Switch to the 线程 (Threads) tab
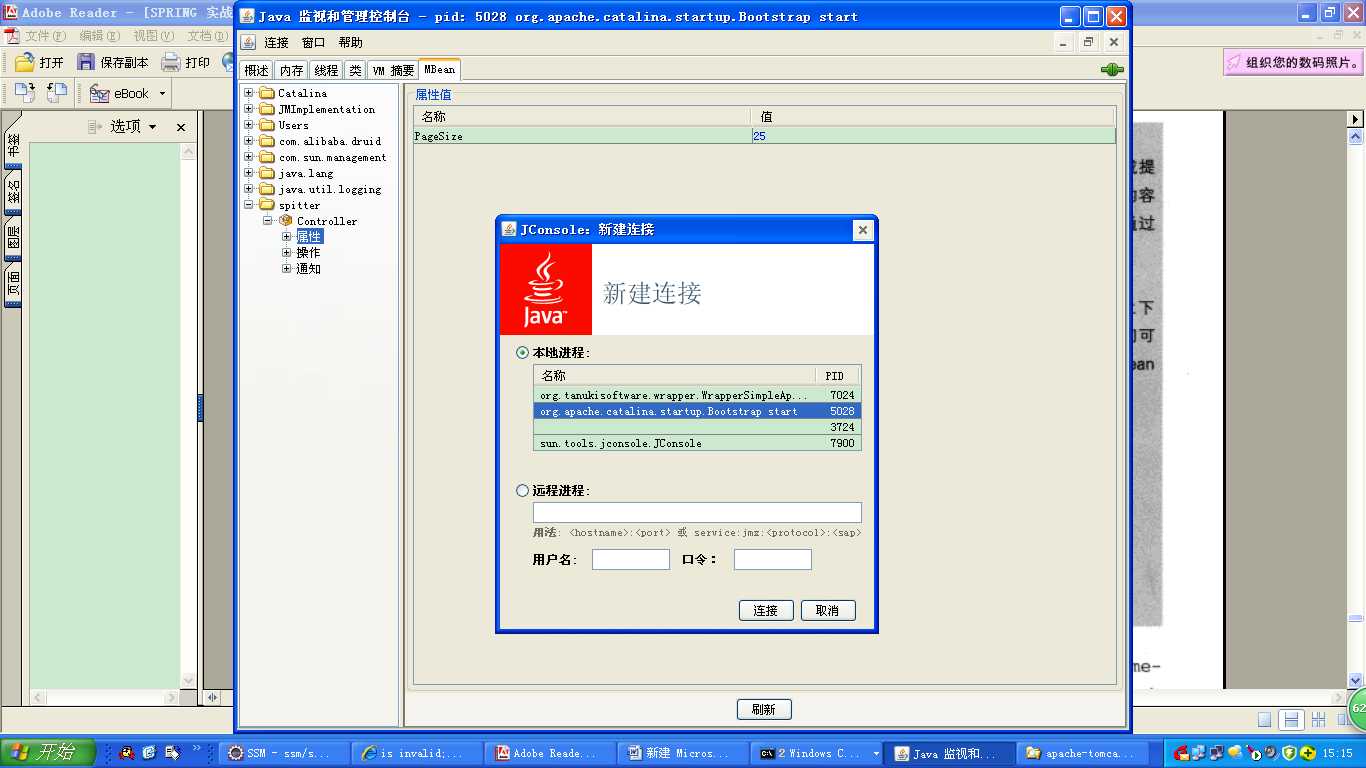 326,70
